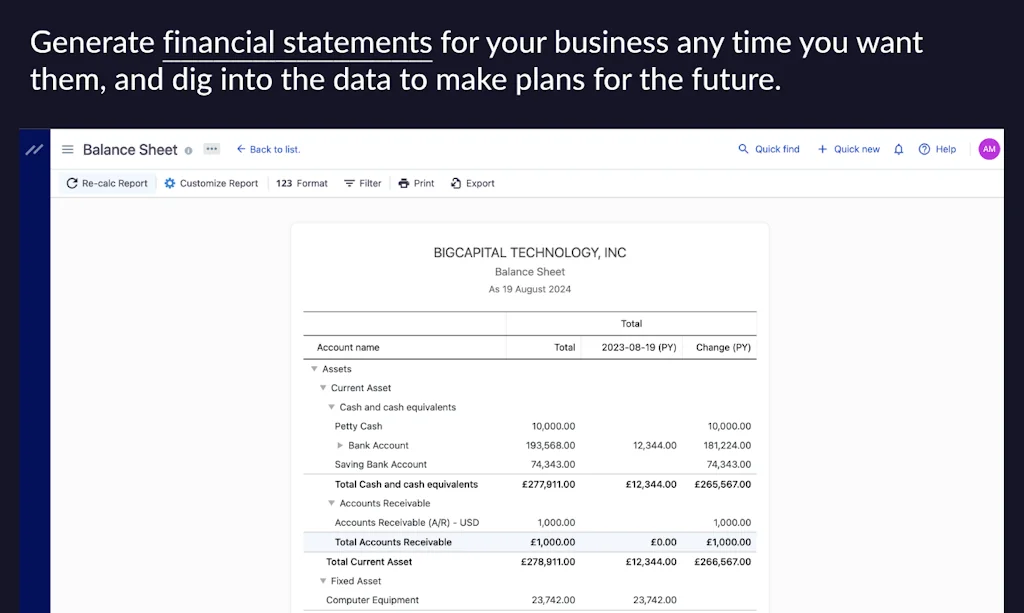Collapse the Accounts Receivable group
Screen dimensions: 1024x613
331,503
